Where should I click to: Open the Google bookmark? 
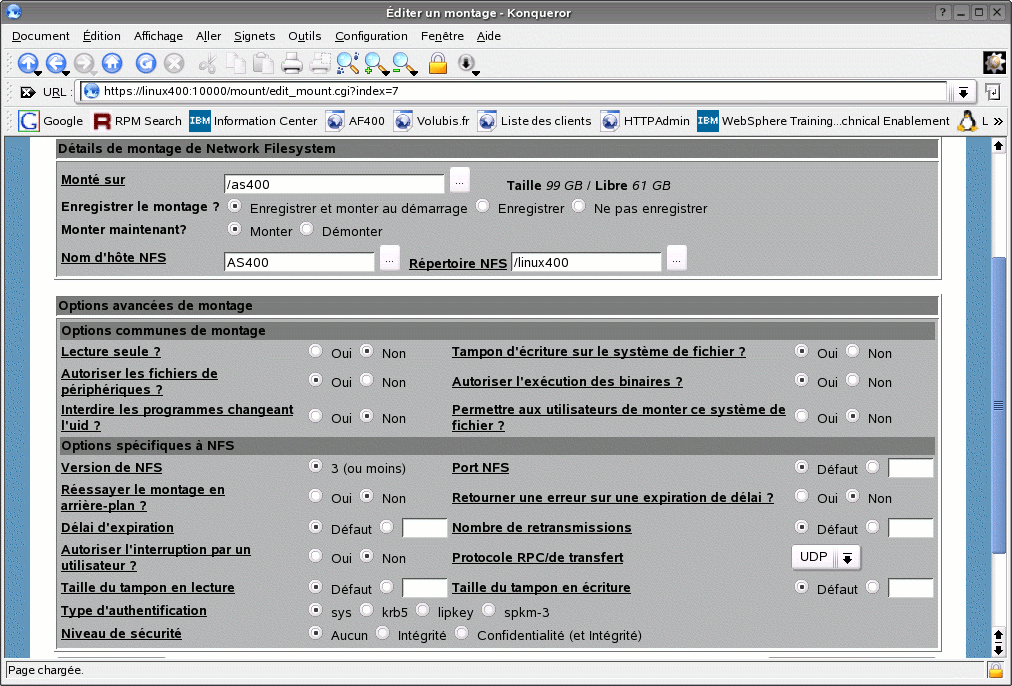pos(51,121)
